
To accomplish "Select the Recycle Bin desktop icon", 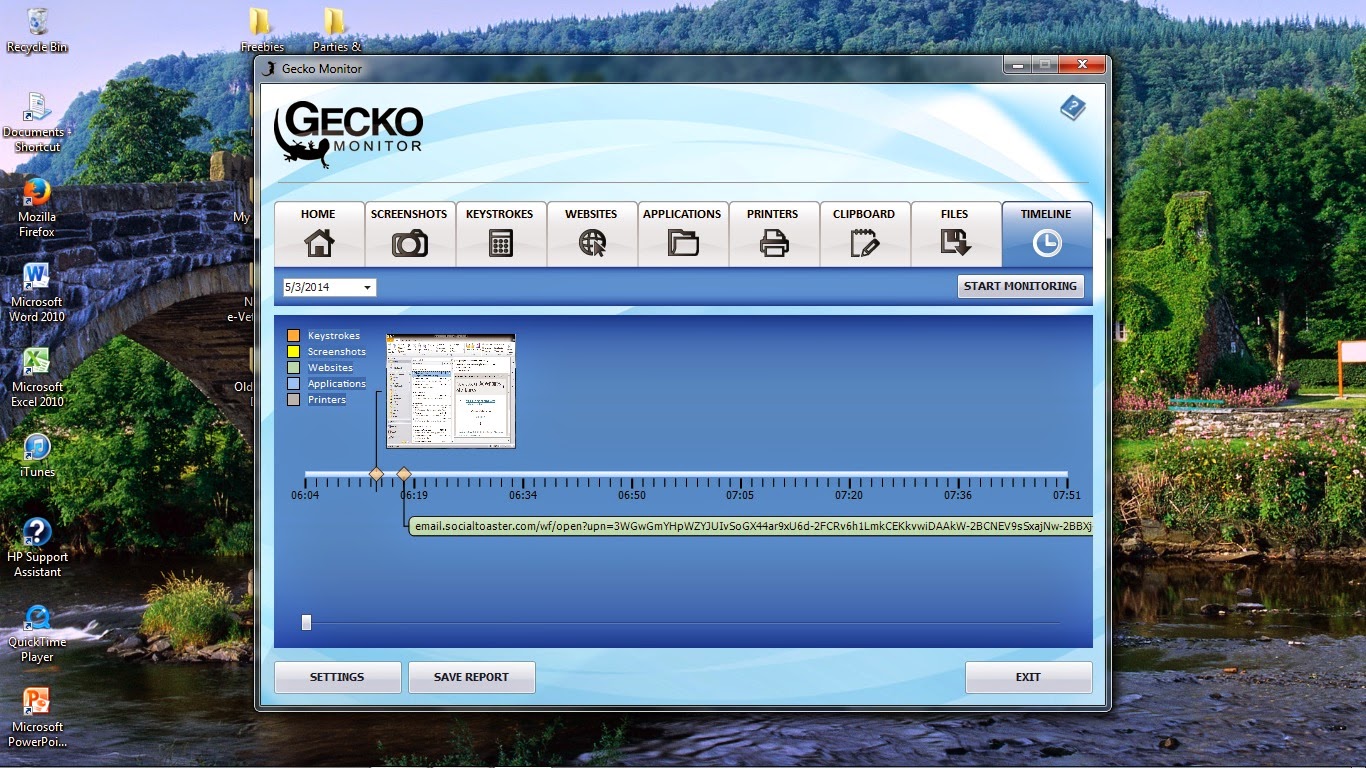I will click(37, 30).
